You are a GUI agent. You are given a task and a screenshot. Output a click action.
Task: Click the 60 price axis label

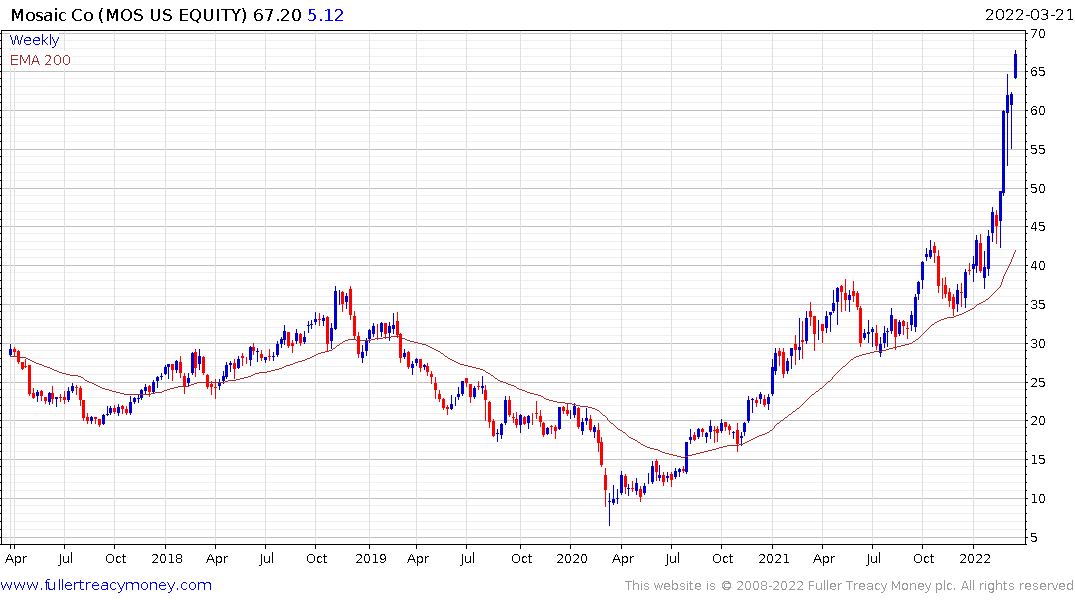(x=1038, y=110)
